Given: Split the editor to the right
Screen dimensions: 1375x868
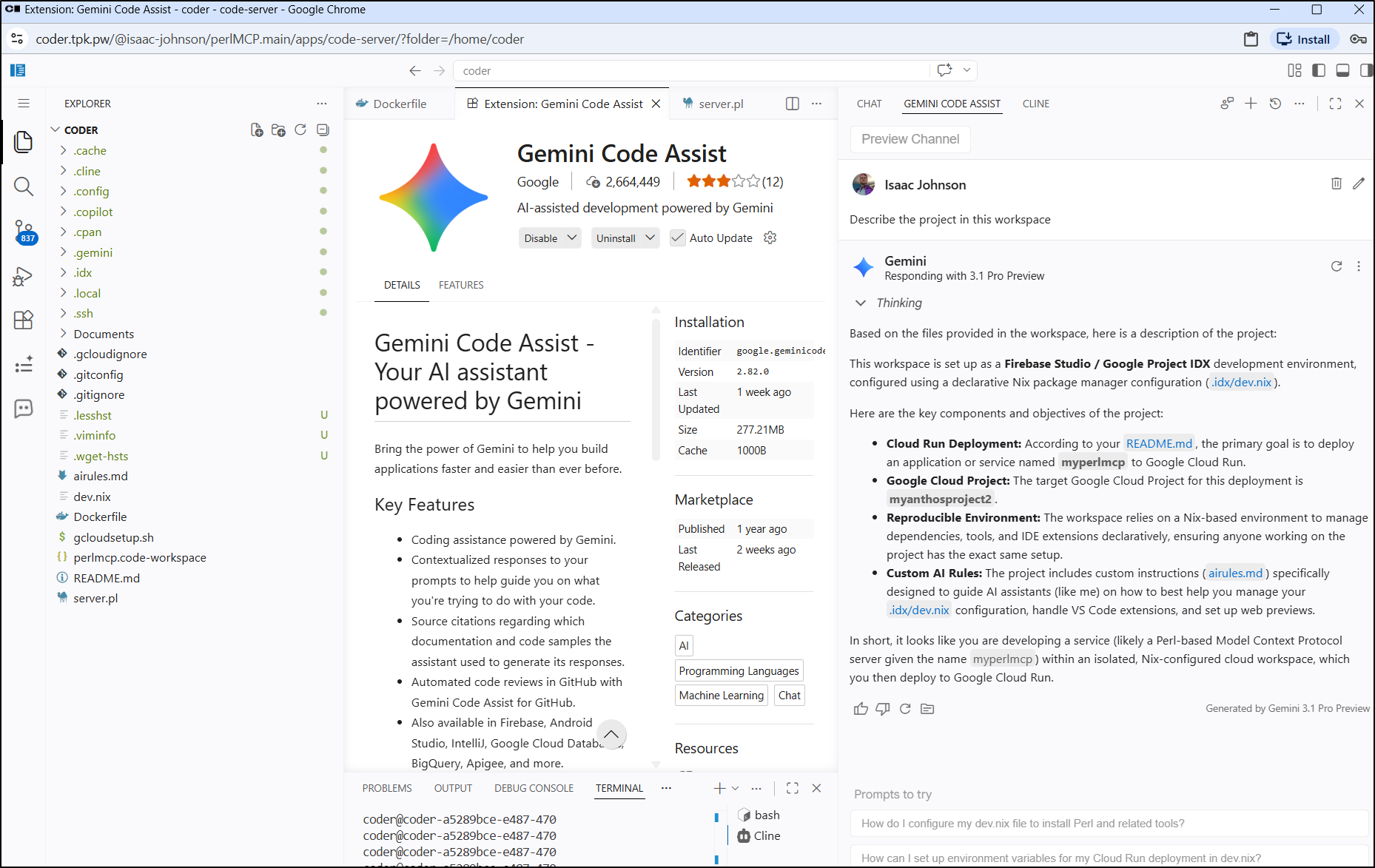Looking at the screenshot, I should point(793,104).
